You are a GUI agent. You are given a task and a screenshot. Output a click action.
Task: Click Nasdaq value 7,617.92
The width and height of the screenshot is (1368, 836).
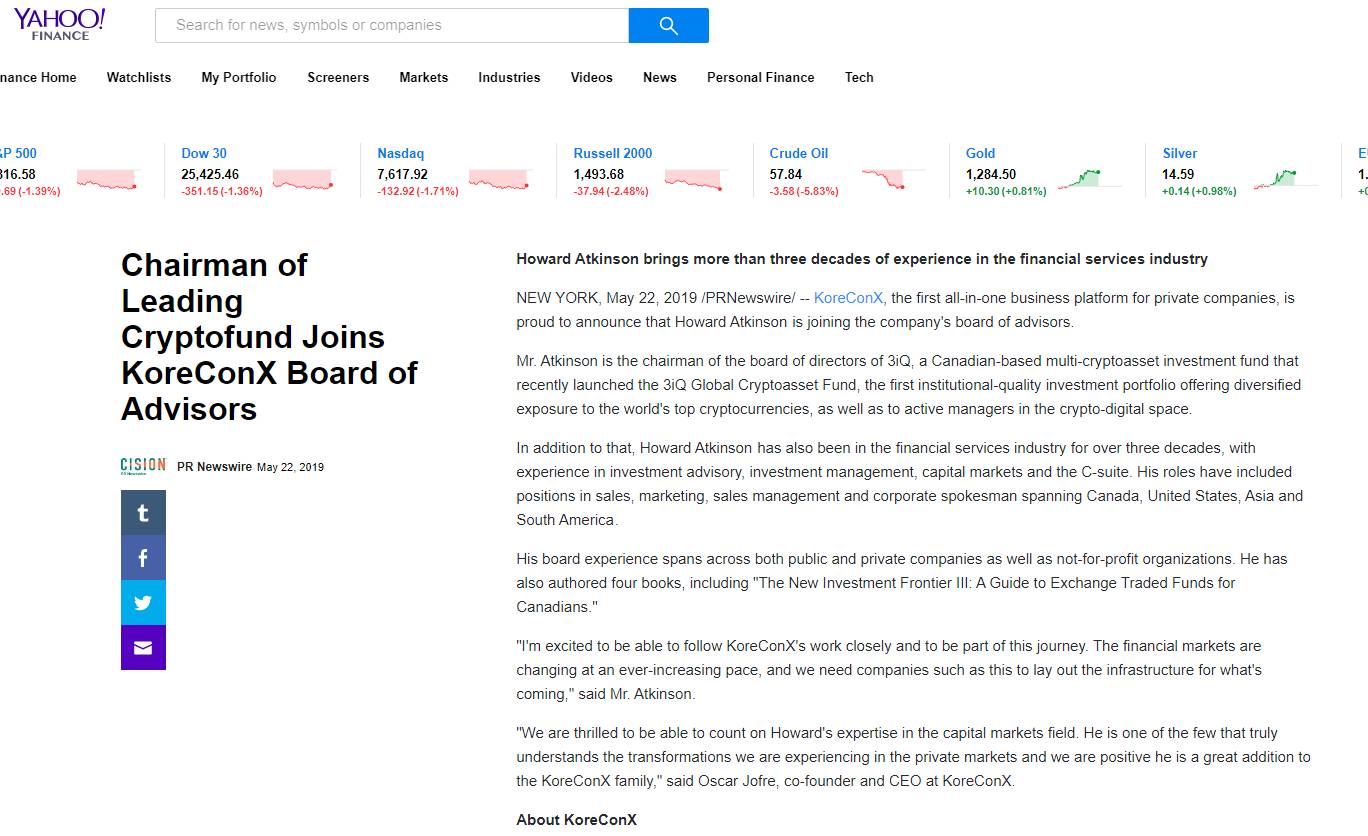pyautogui.click(x=403, y=174)
